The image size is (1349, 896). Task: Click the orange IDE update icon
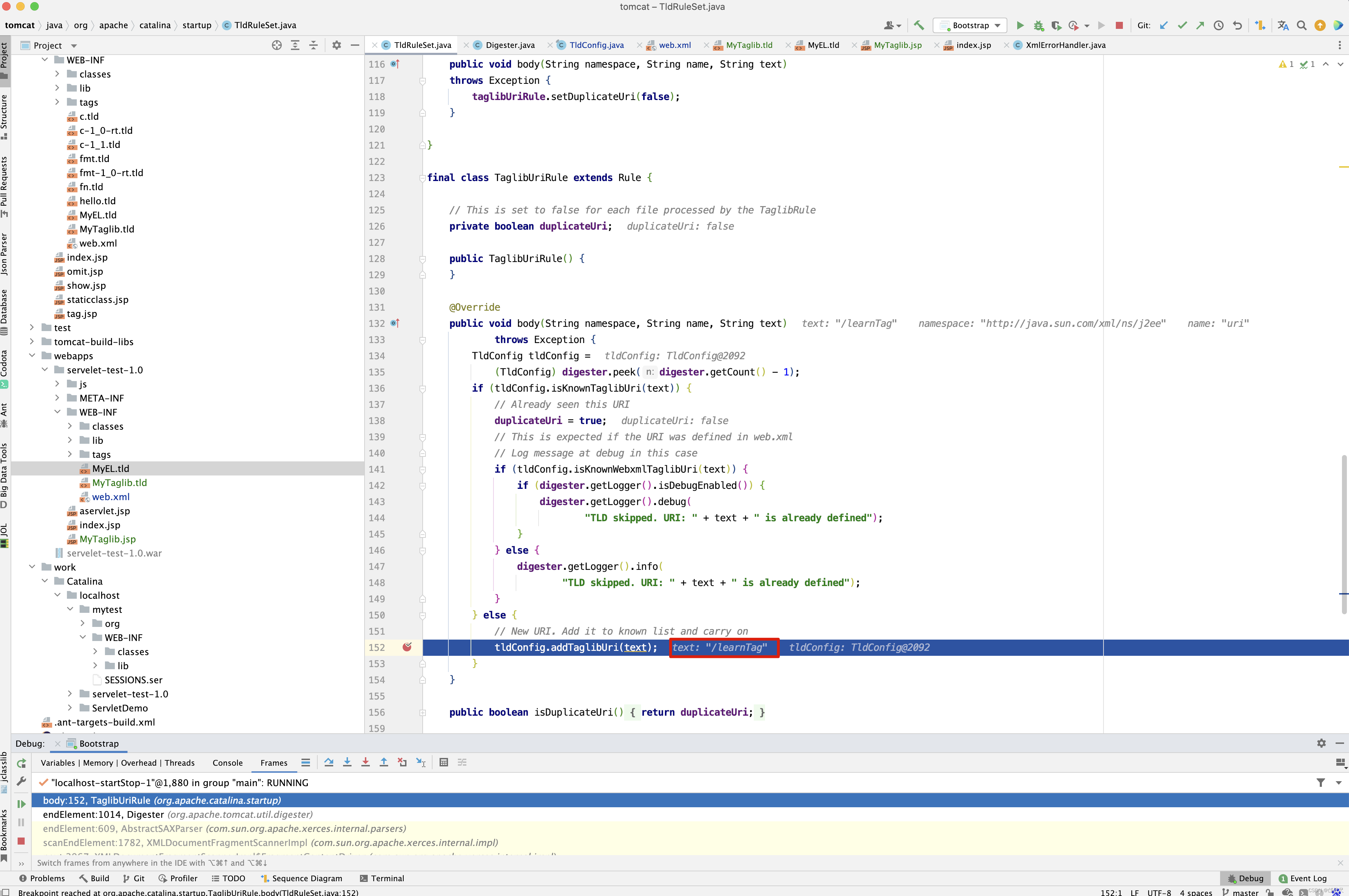[1320, 25]
